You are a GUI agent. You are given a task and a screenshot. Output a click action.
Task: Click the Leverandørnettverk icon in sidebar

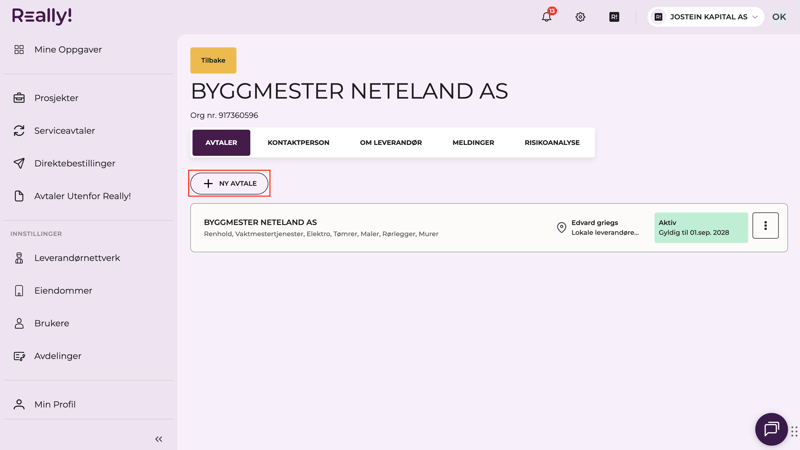(x=19, y=258)
